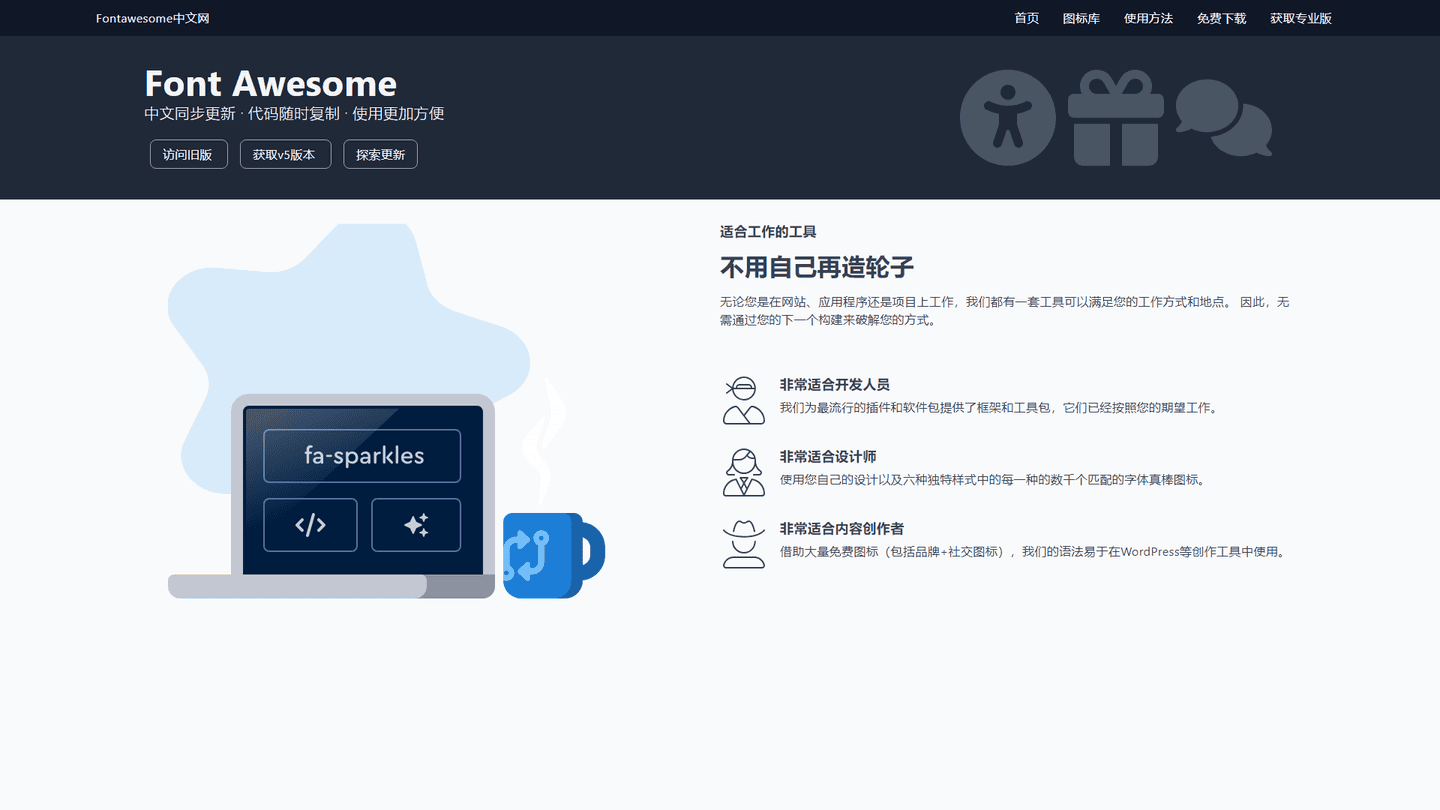Image resolution: width=1440 pixels, height=810 pixels.
Task: Select 免费下载 in the navigation bar
Action: (x=1222, y=18)
